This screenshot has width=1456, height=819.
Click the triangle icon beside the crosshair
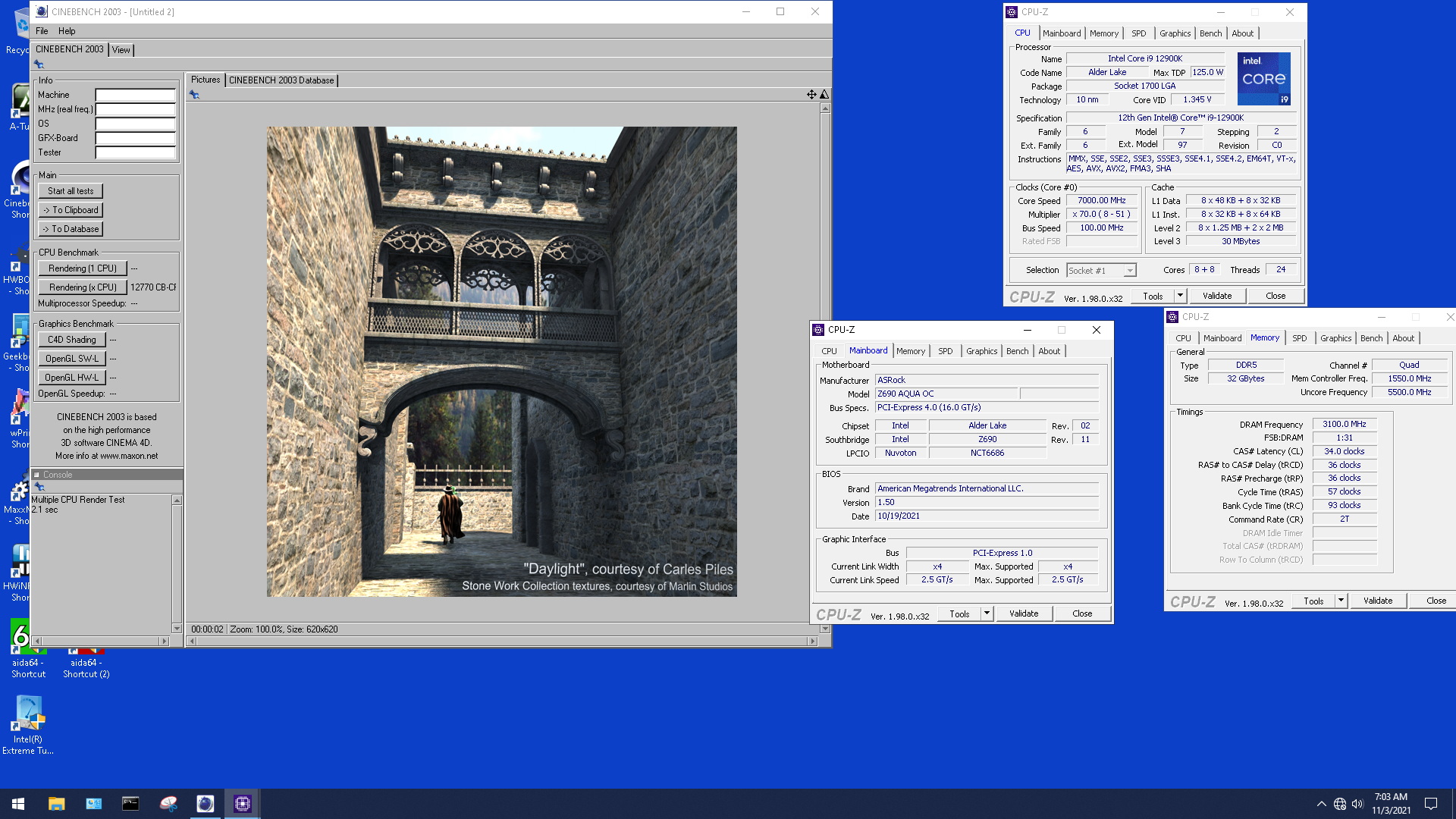click(x=824, y=95)
